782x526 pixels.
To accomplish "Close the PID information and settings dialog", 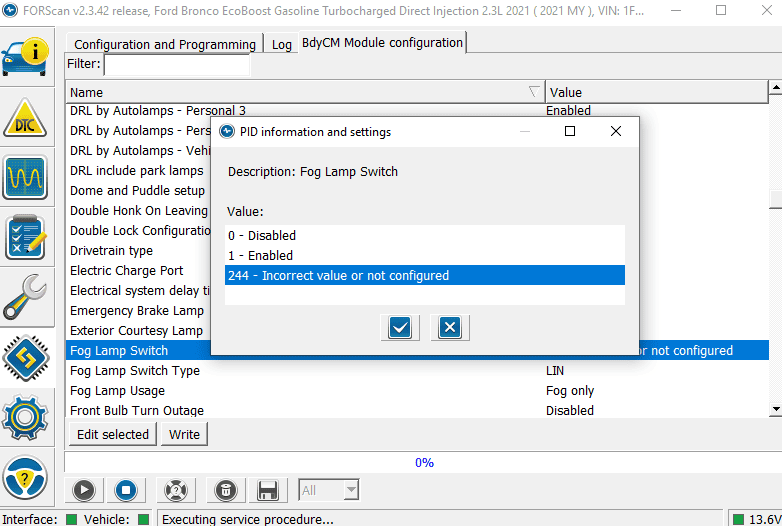I will [616, 131].
